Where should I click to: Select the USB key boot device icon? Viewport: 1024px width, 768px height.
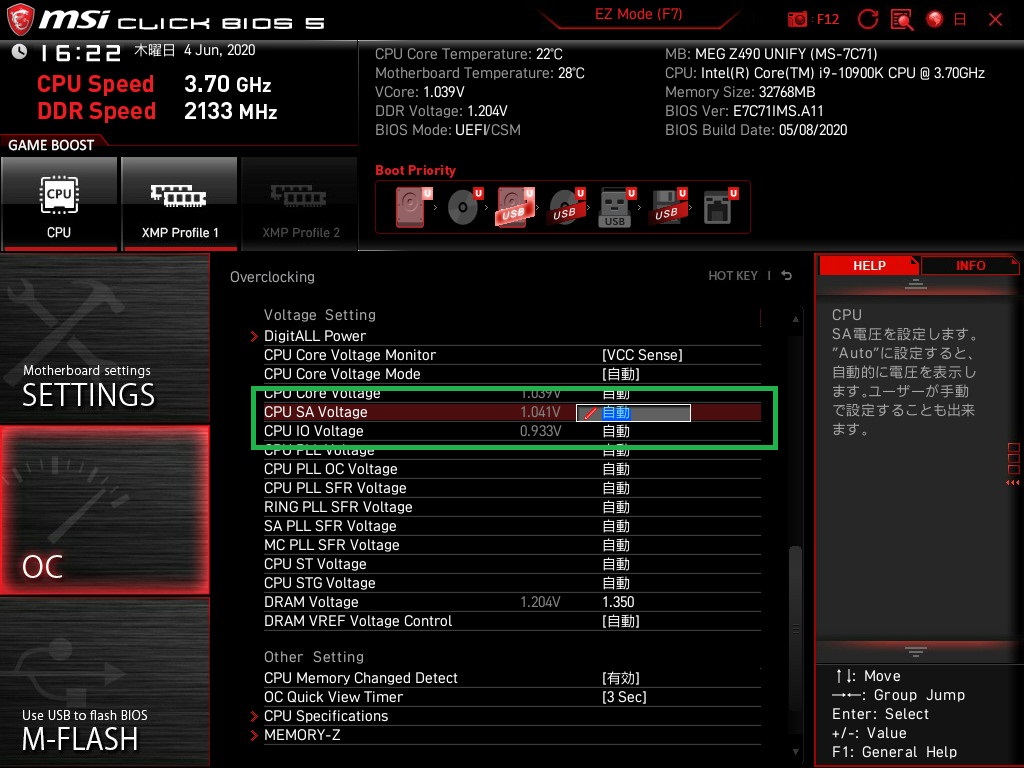(x=614, y=207)
